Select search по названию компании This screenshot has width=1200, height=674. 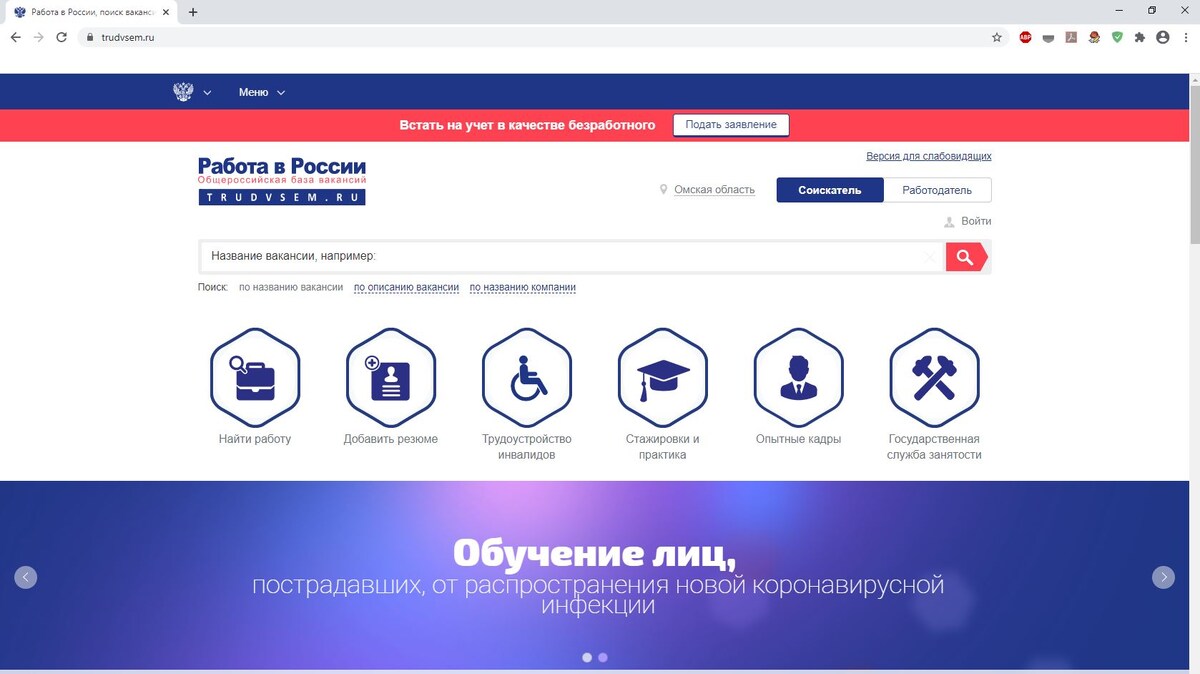(x=522, y=288)
